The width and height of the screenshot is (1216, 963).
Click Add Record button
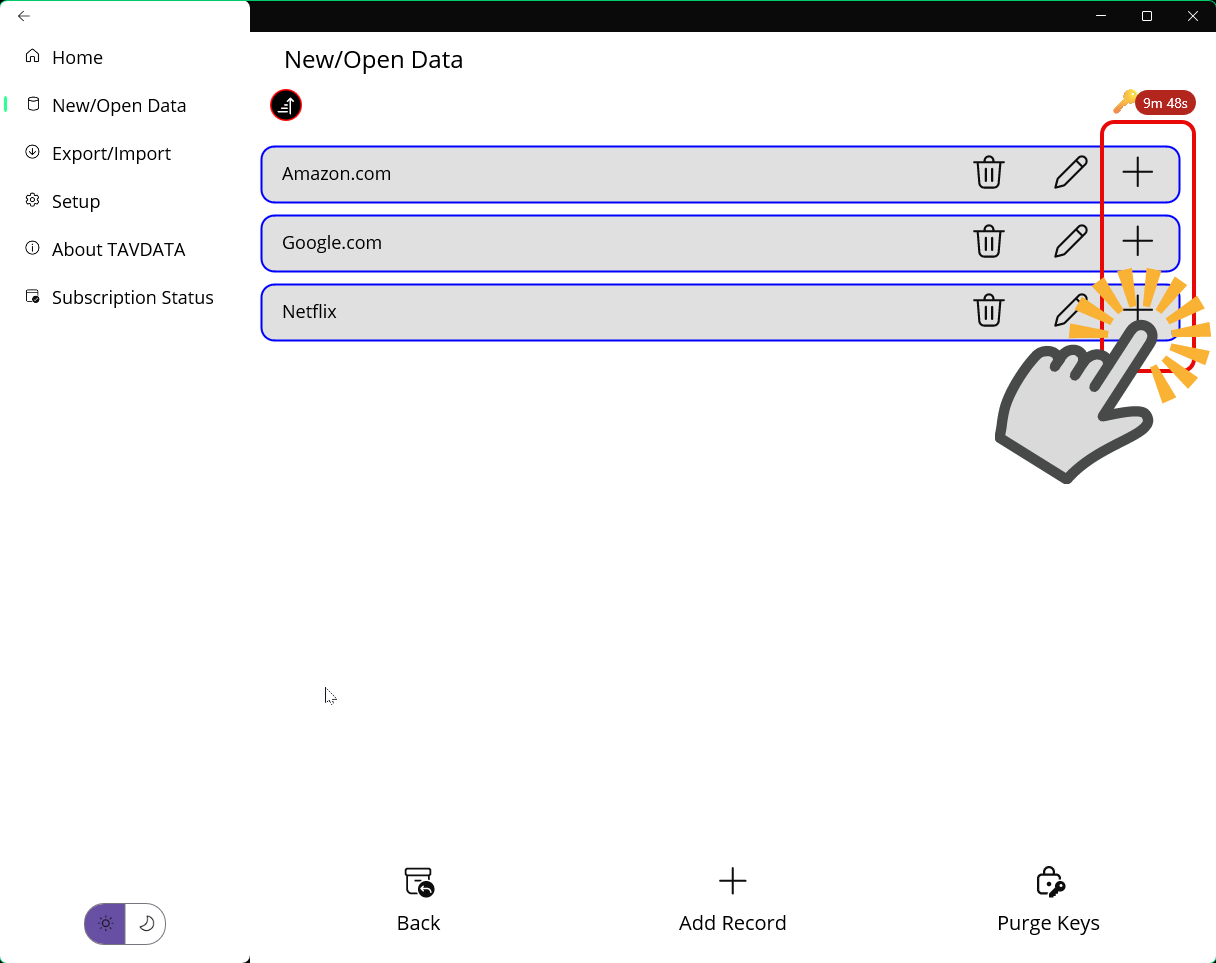[732, 900]
